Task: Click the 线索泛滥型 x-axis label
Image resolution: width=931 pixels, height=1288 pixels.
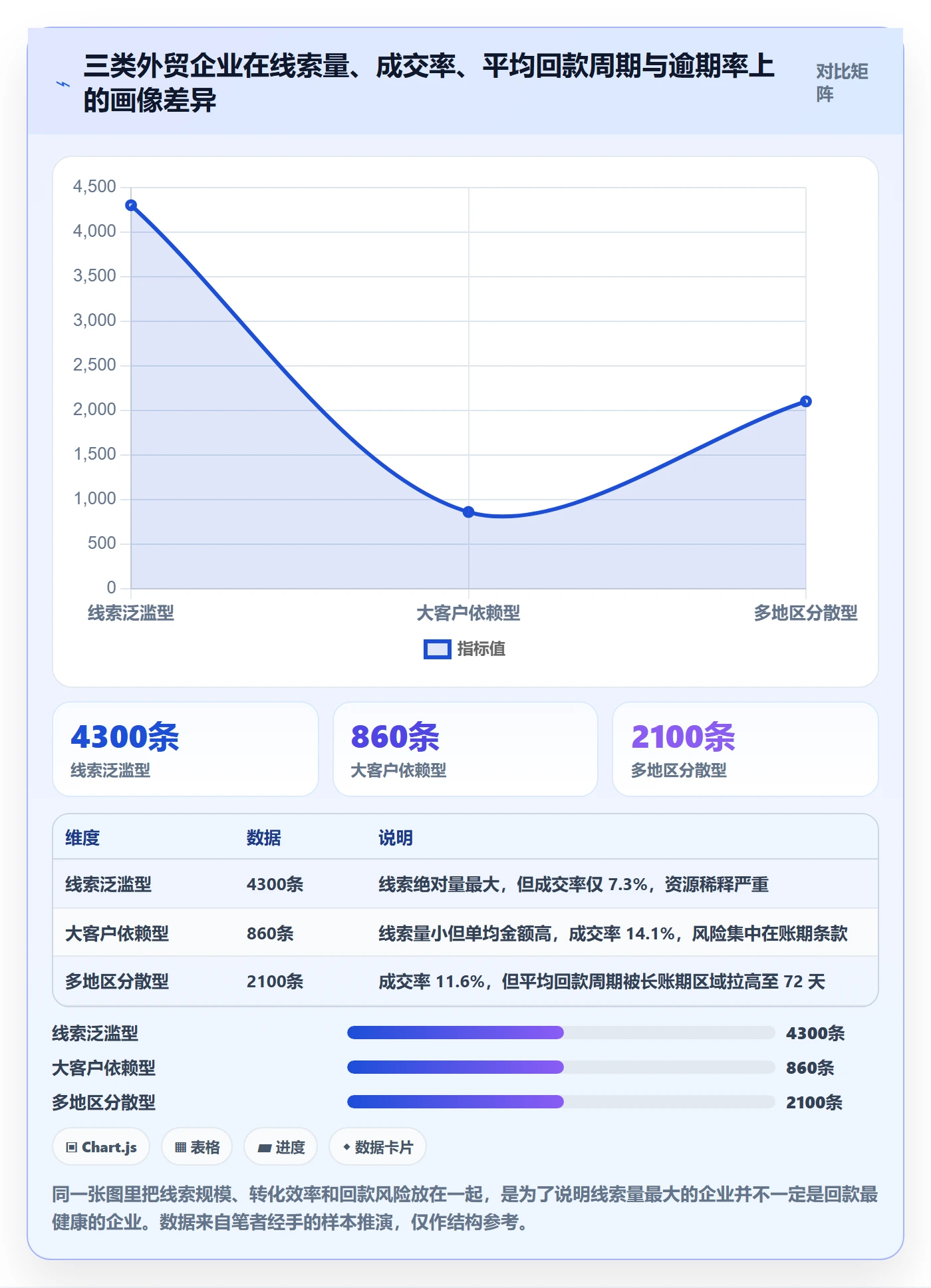Action: point(131,613)
